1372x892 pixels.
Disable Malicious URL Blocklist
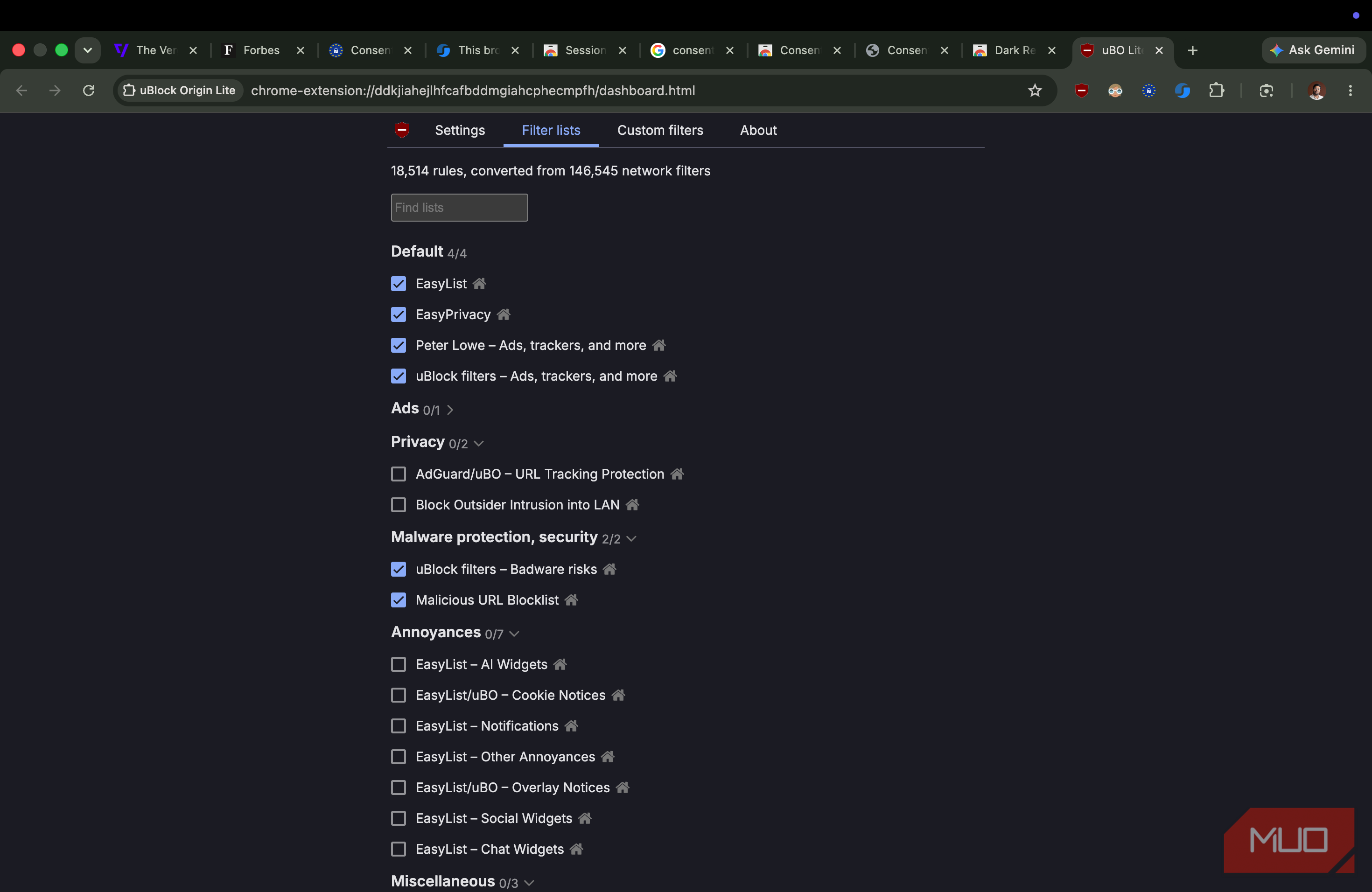[399, 600]
